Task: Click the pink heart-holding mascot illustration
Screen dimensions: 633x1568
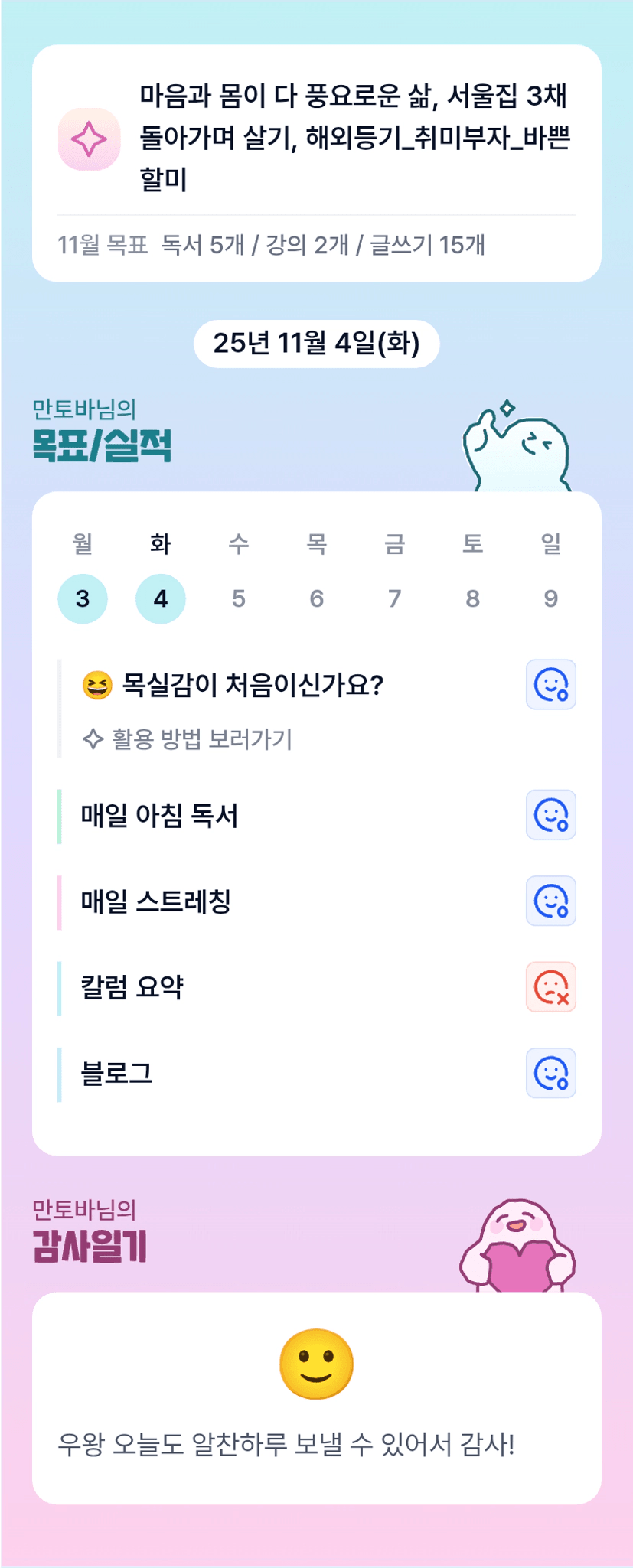Action: click(x=517, y=1249)
